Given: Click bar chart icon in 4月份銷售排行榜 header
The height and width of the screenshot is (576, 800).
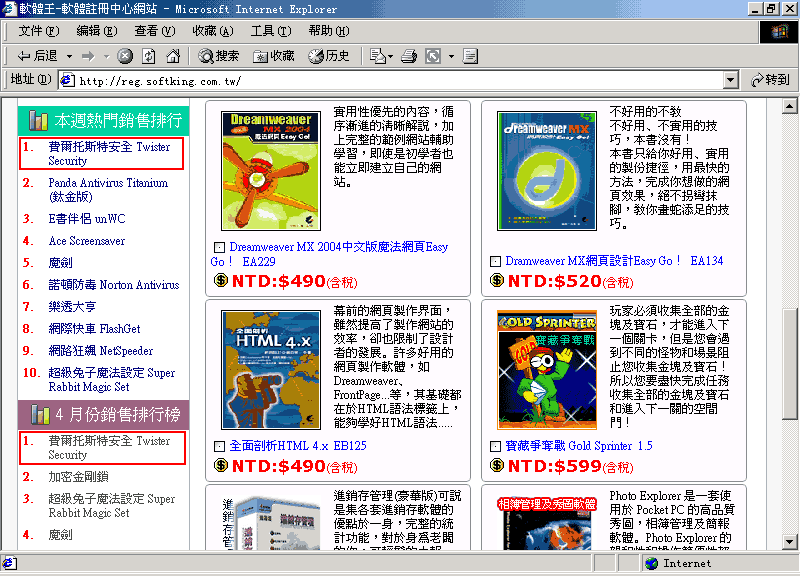Looking at the screenshot, I should [x=40, y=414].
